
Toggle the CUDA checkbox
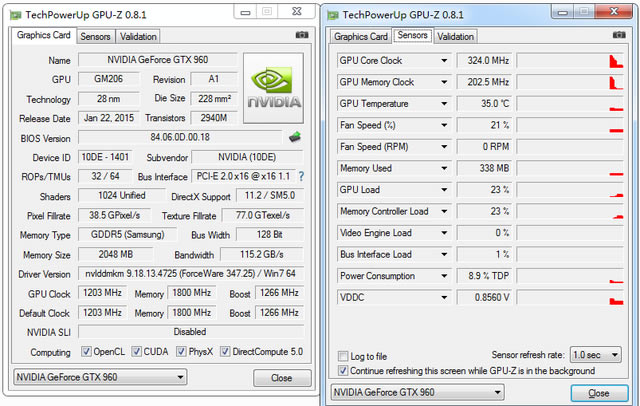(136, 351)
